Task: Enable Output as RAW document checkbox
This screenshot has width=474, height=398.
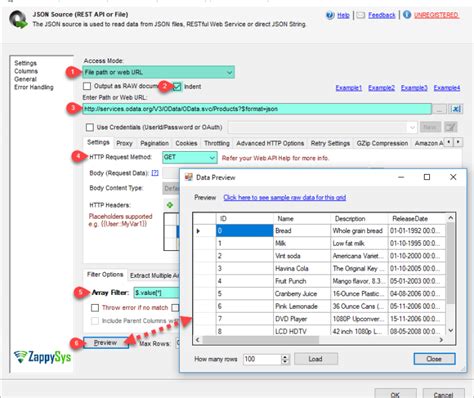Action: pos(87,86)
